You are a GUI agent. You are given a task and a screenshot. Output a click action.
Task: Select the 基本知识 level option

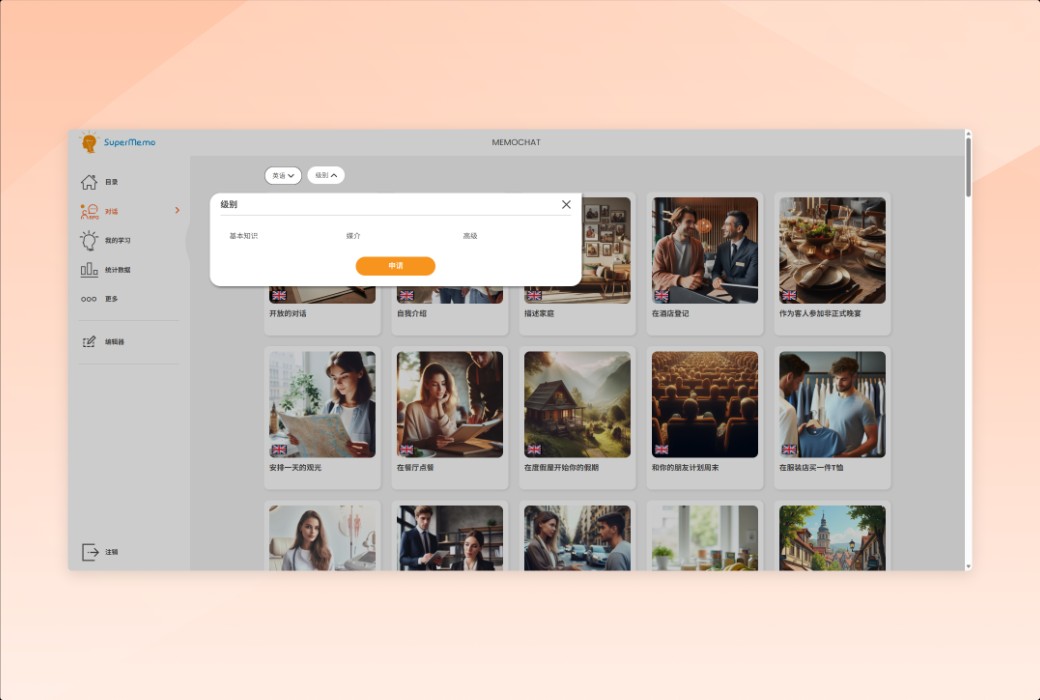pyautogui.click(x=244, y=236)
